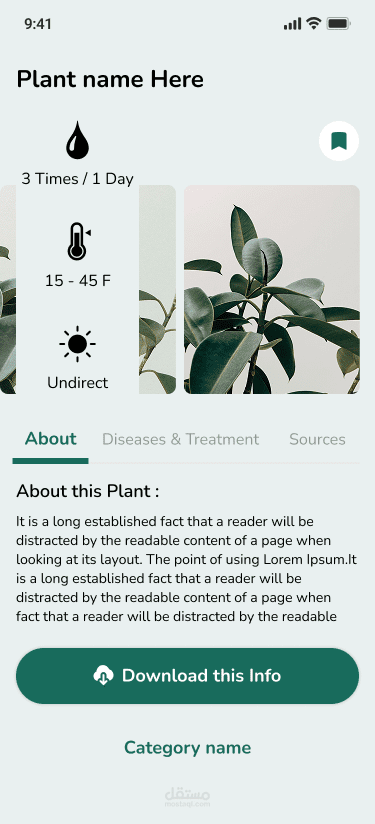Click the thermometer temperature icon
This screenshot has width=375, height=824.
[79, 241]
